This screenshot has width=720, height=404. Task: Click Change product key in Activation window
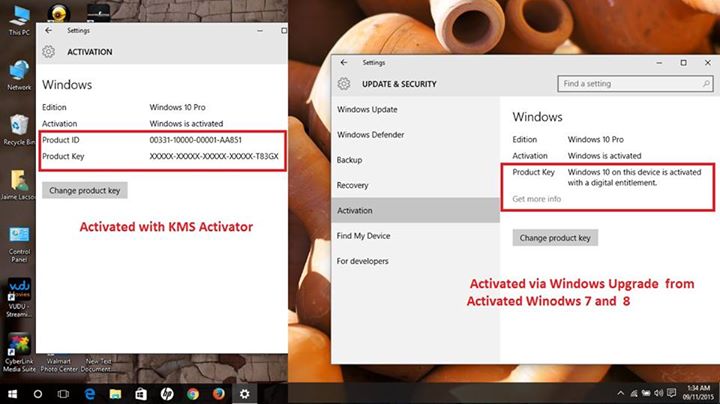click(x=84, y=191)
